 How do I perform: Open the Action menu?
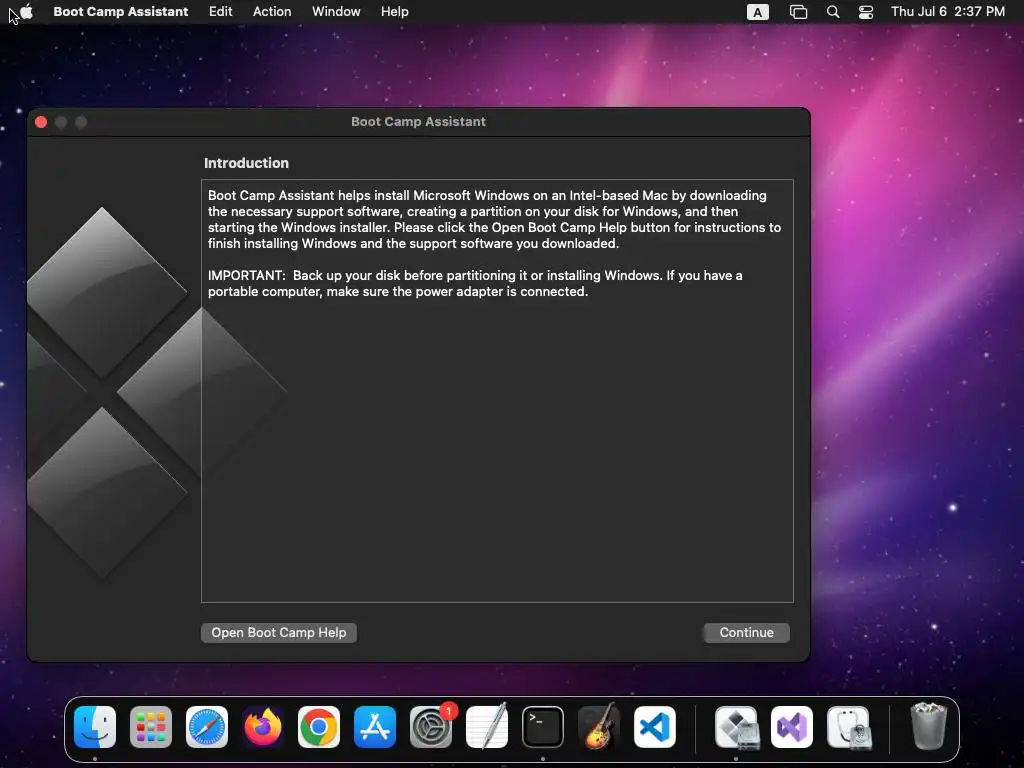point(272,11)
